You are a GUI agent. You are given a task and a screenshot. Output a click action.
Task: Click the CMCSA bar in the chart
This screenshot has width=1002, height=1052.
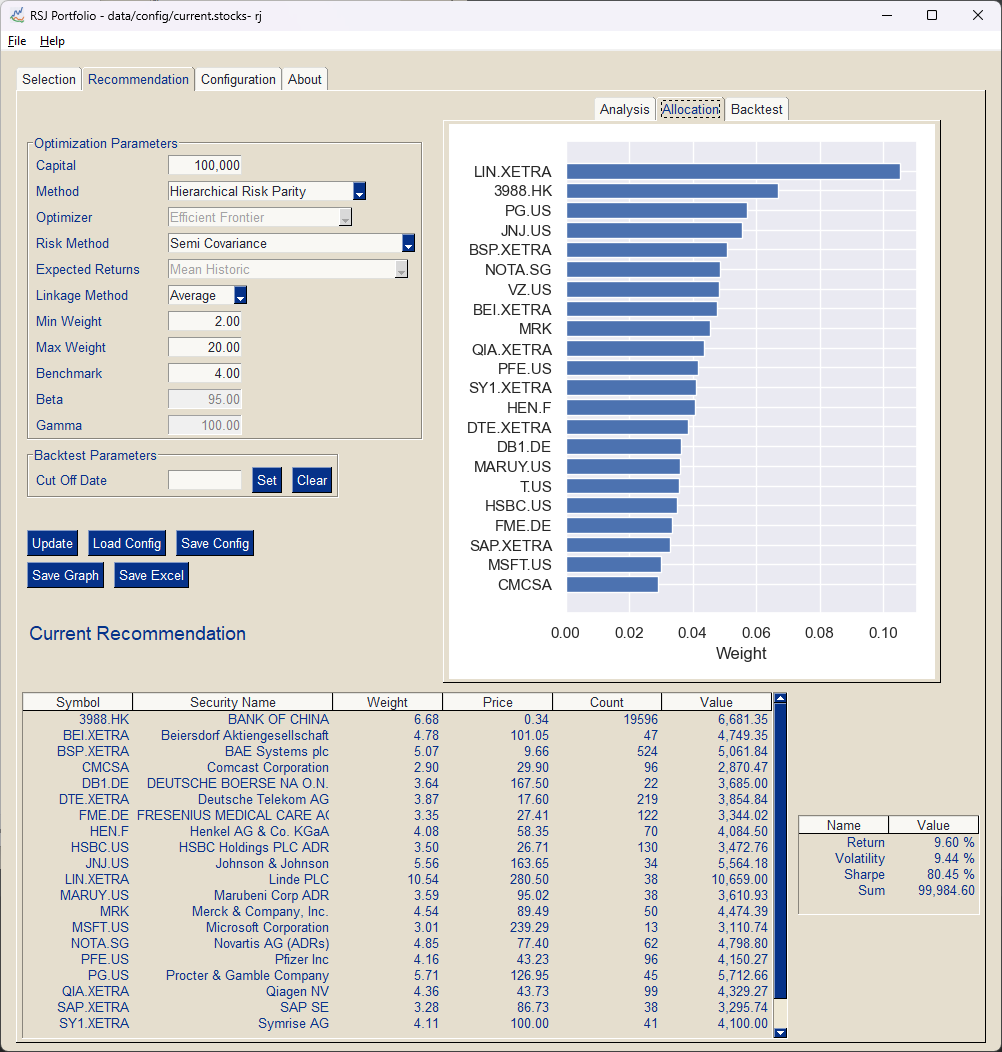(613, 584)
